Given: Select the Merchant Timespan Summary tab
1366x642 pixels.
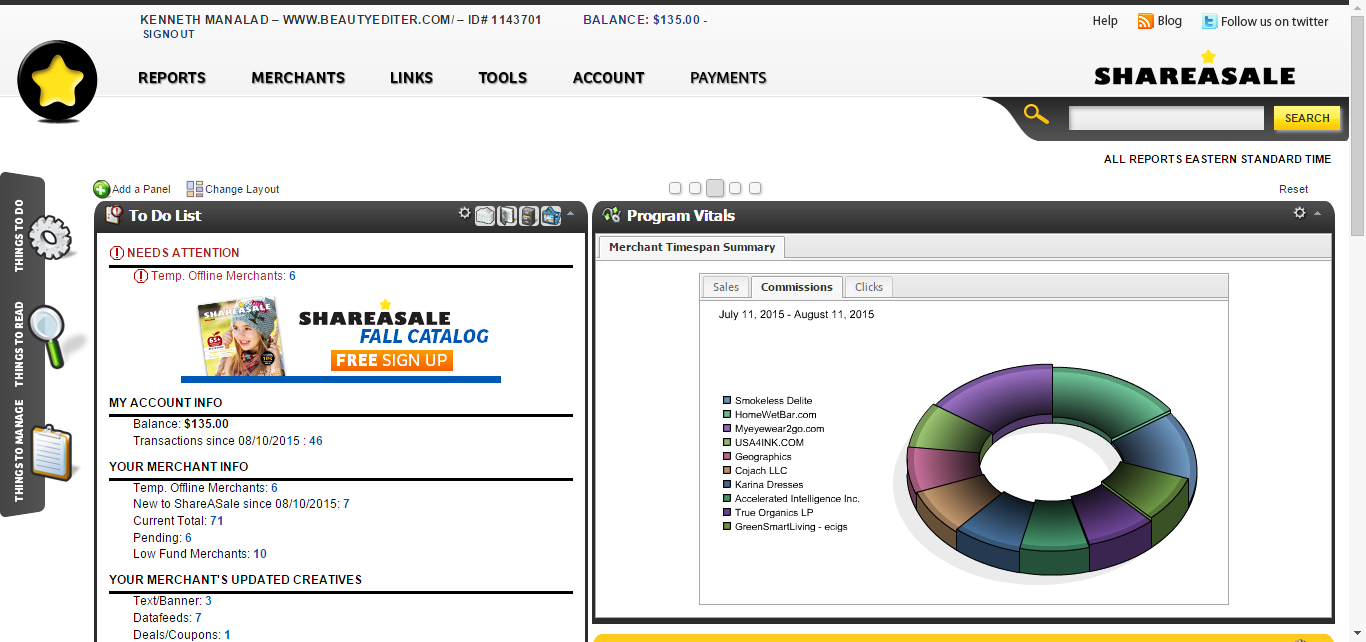Looking at the screenshot, I should [x=692, y=247].
